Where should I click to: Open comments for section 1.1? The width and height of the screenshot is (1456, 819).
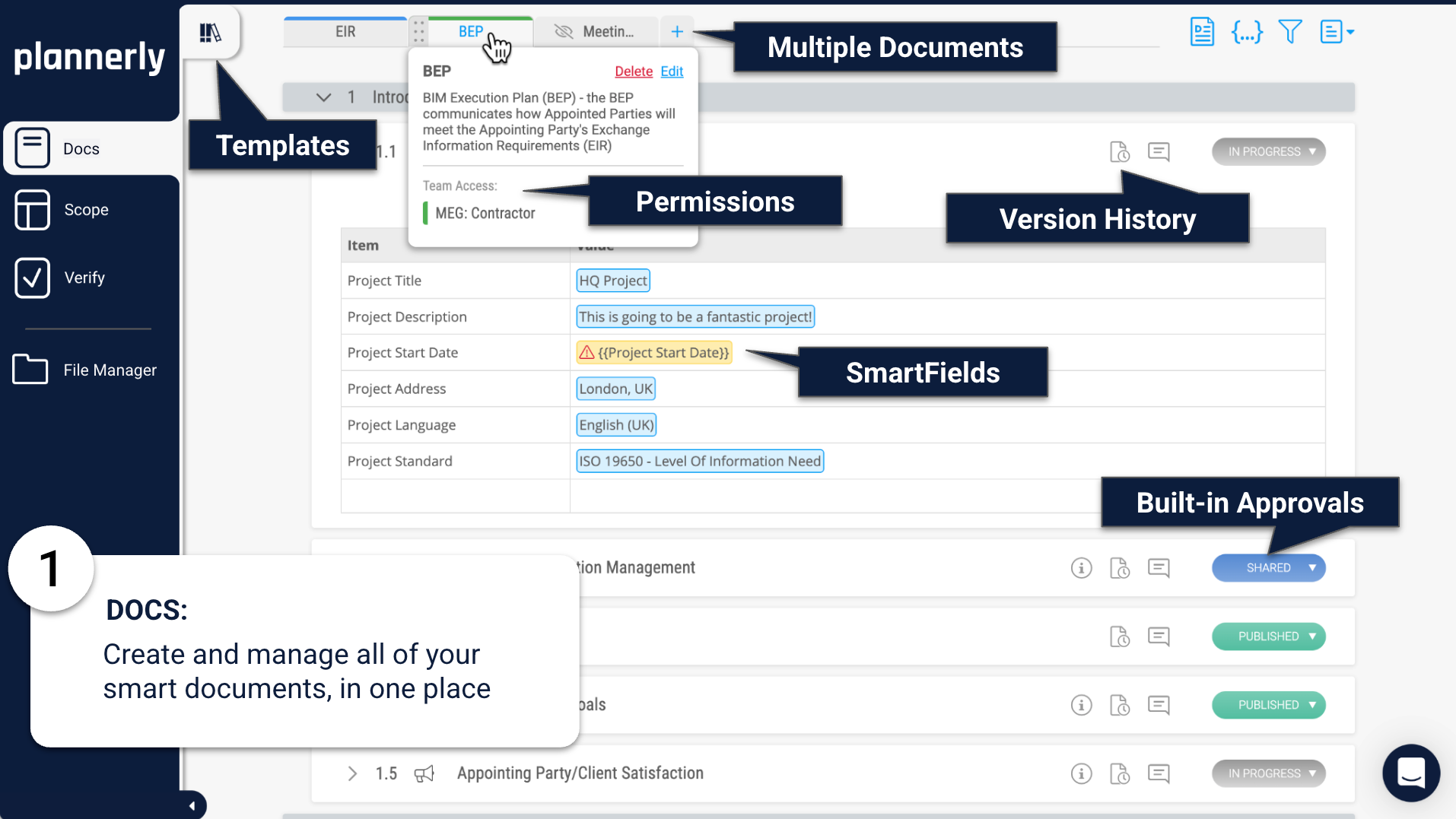tap(1159, 152)
